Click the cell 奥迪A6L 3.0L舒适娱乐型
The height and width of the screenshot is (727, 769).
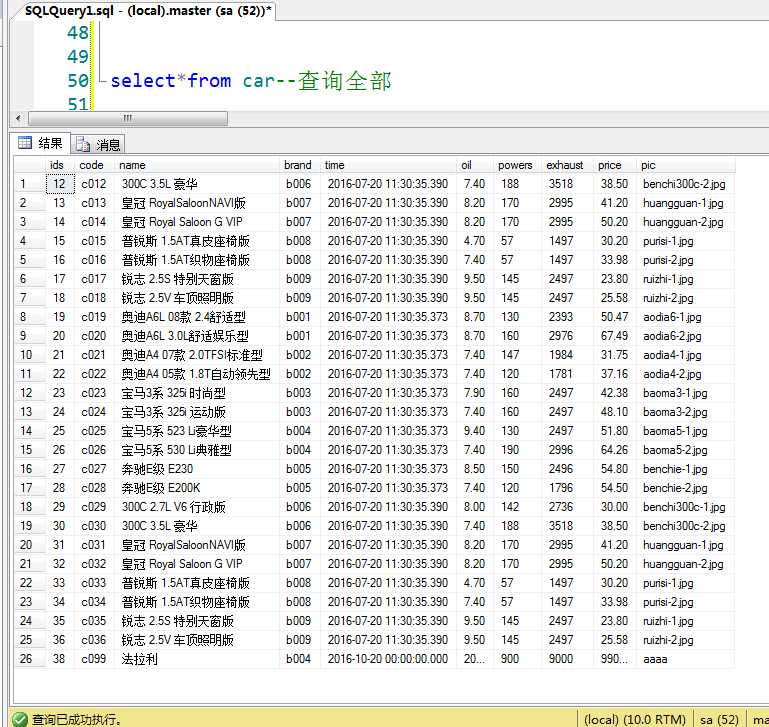point(197,336)
